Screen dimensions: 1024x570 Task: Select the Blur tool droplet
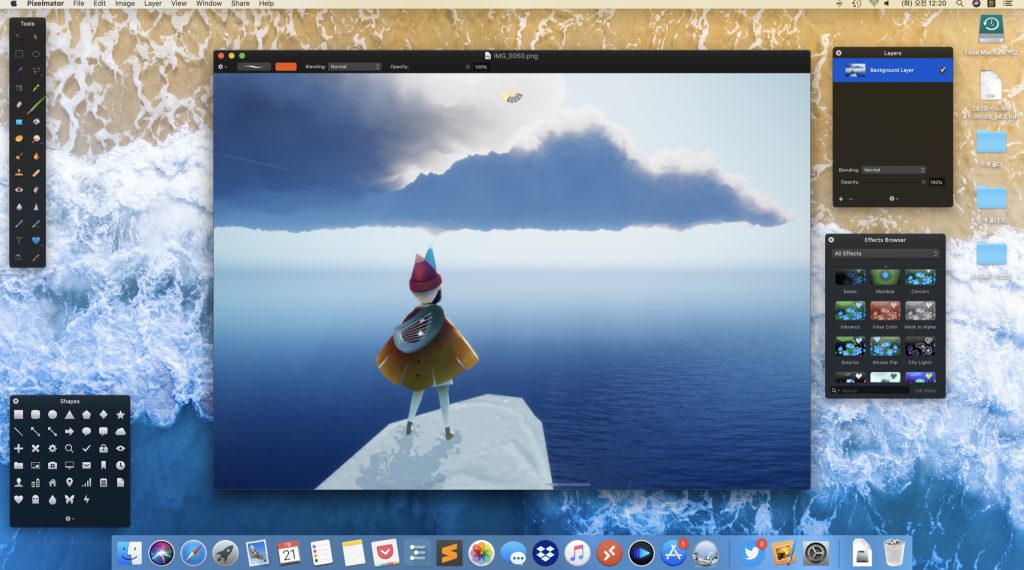pyautogui.click(x=19, y=206)
